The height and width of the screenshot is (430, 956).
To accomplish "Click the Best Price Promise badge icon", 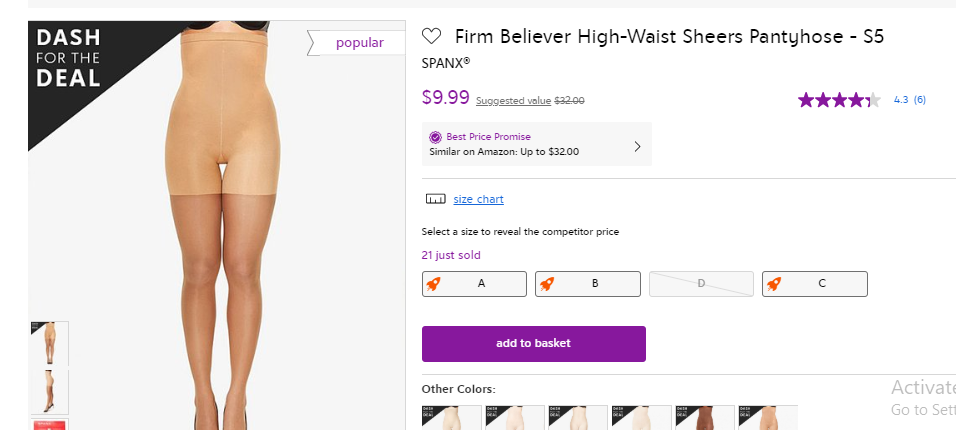I will (x=435, y=137).
